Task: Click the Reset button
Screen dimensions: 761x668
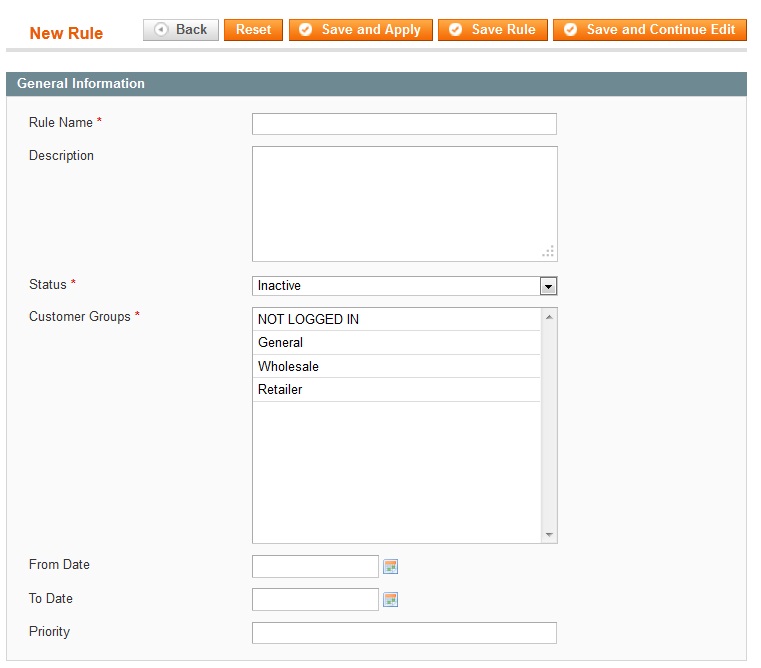Action: 253,30
